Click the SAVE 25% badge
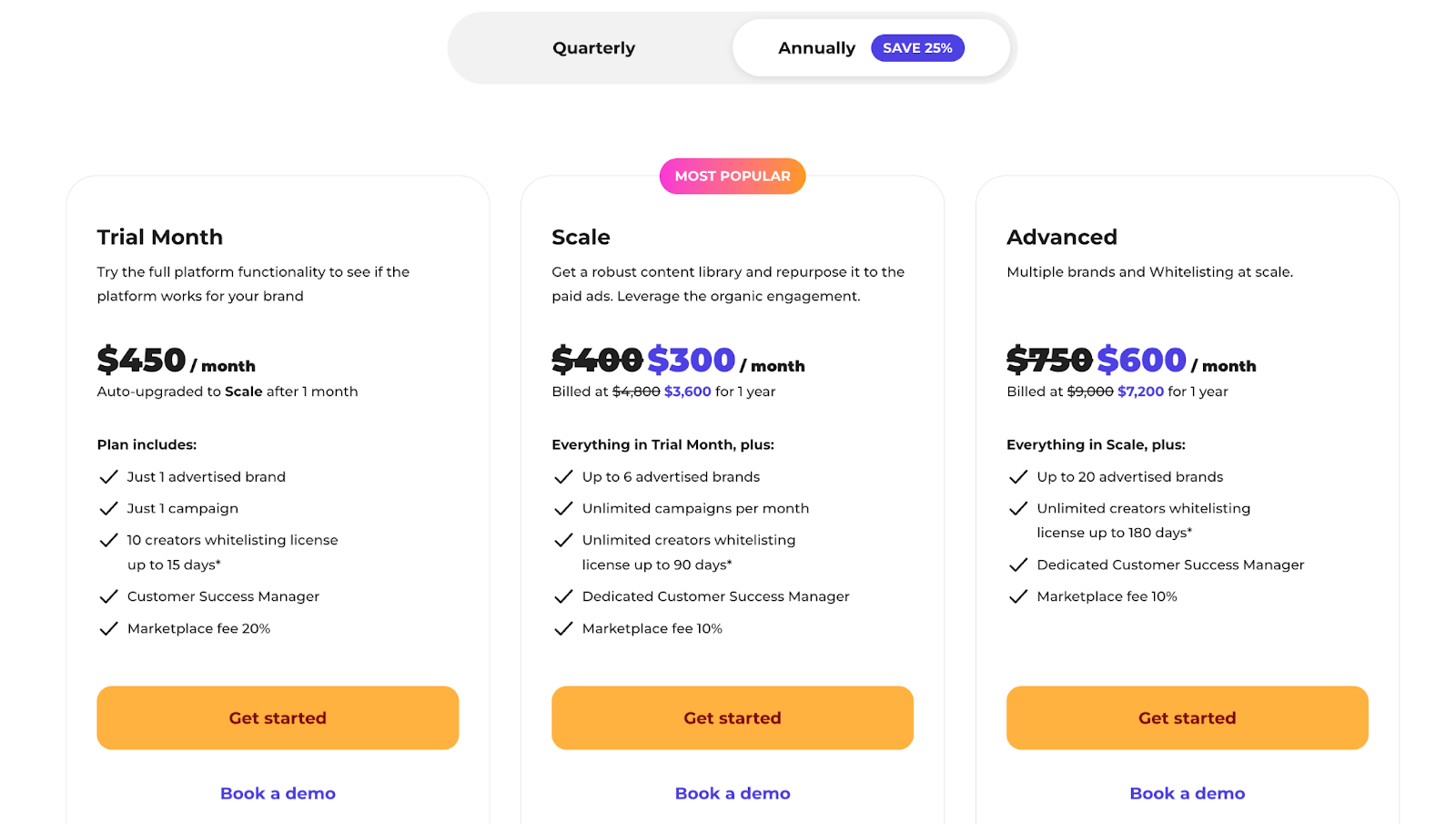The image size is (1456, 824). [917, 48]
